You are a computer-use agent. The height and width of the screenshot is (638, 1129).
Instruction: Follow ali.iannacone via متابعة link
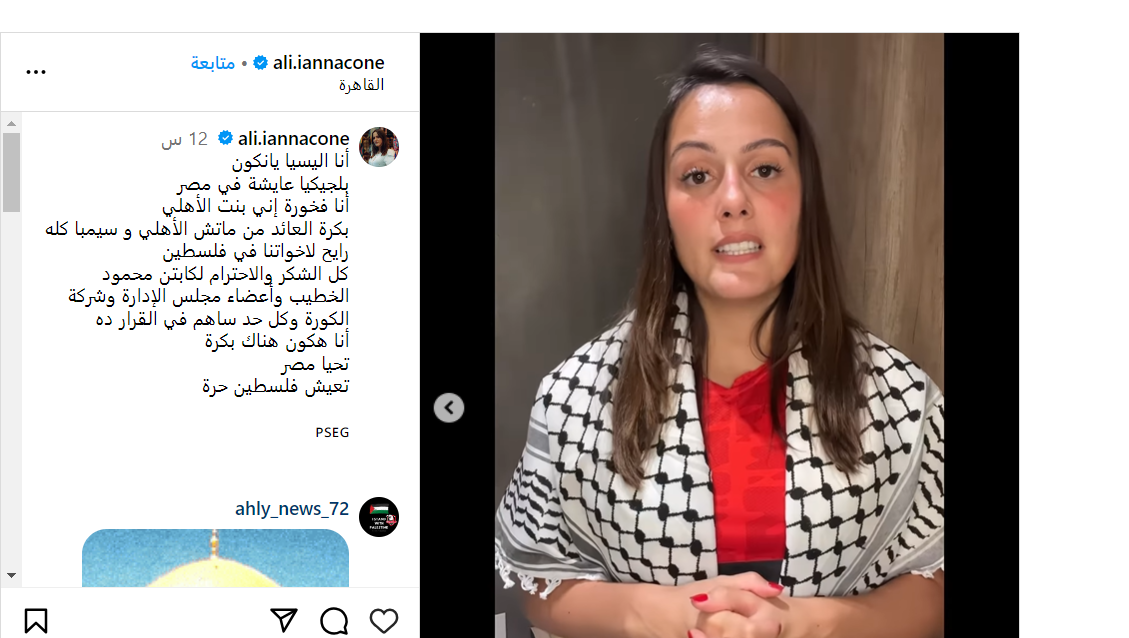[x=212, y=63]
